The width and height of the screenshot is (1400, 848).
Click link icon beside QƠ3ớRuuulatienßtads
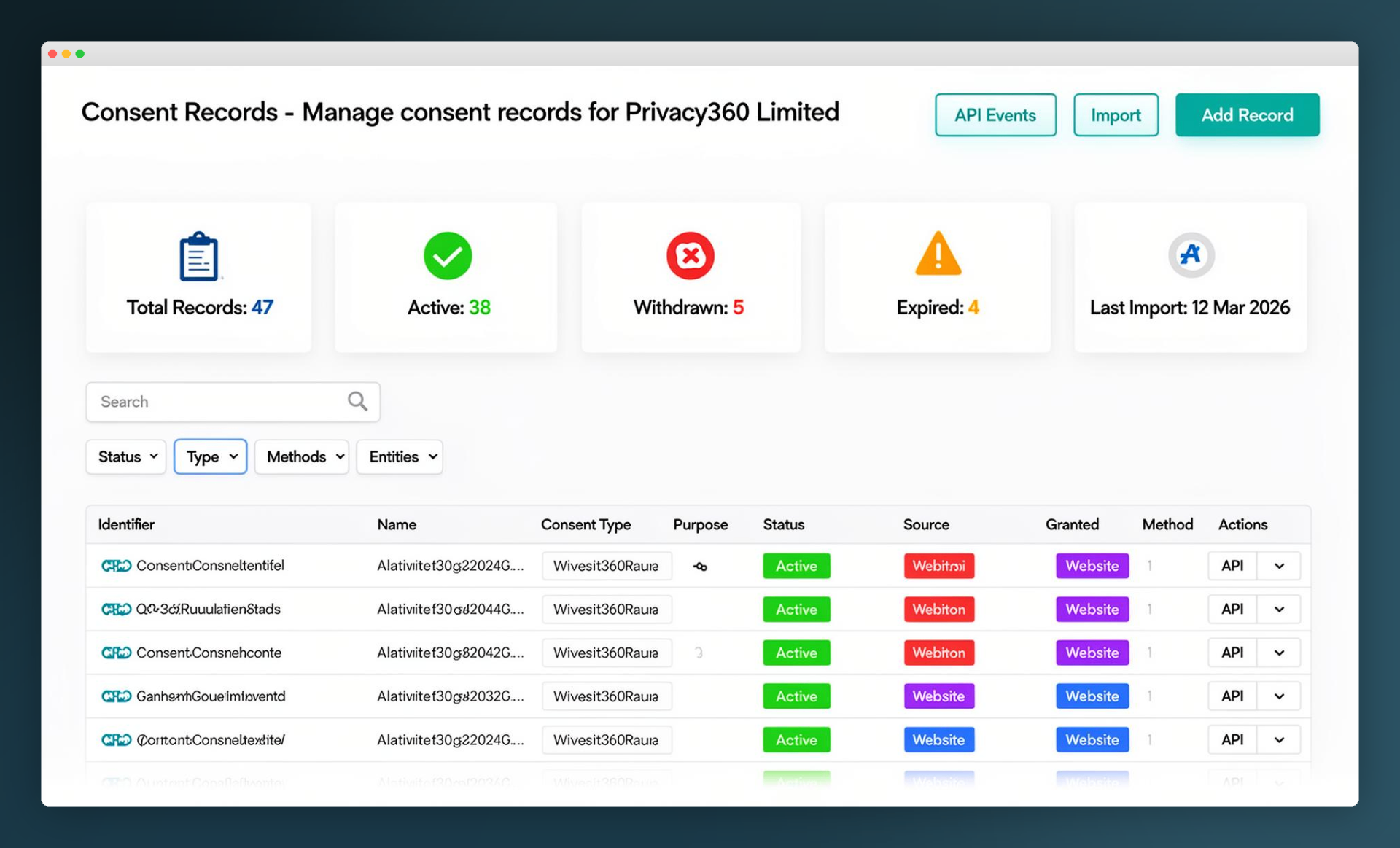[116, 609]
